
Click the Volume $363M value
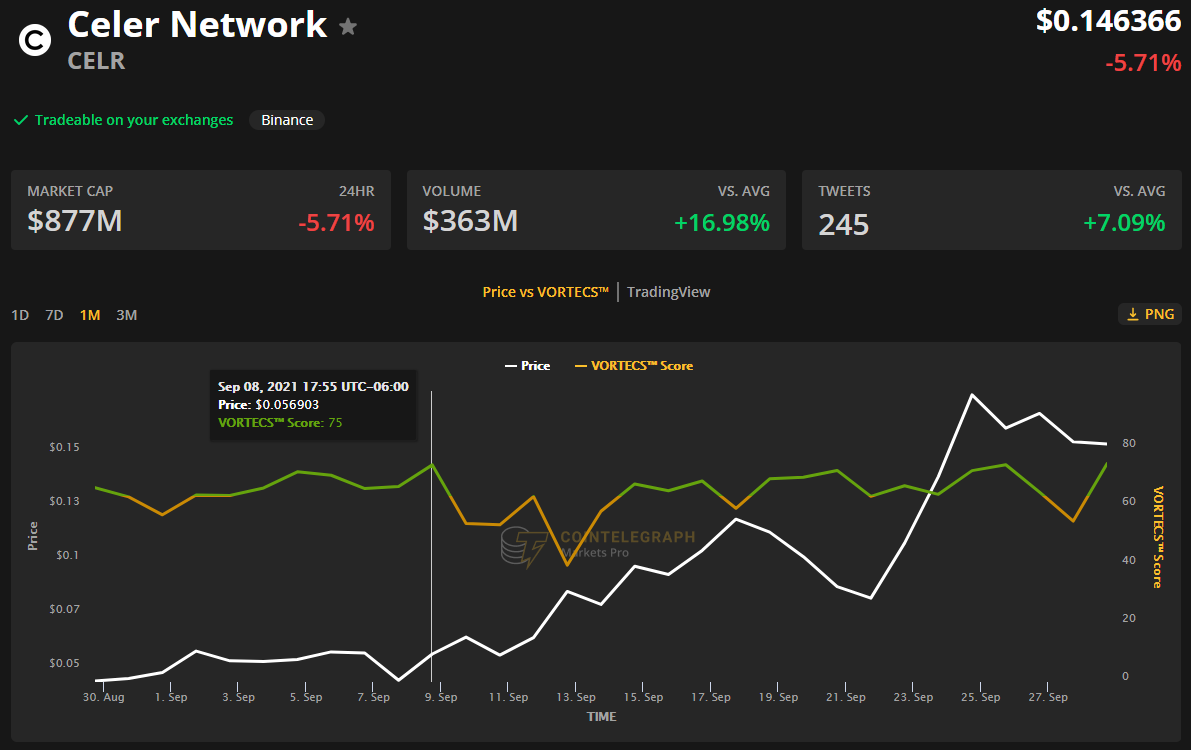pyautogui.click(x=470, y=221)
